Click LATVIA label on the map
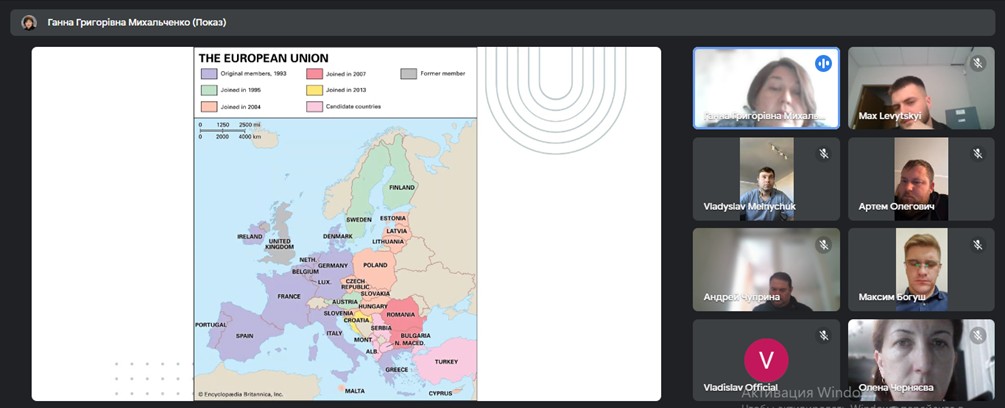 (x=397, y=231)
